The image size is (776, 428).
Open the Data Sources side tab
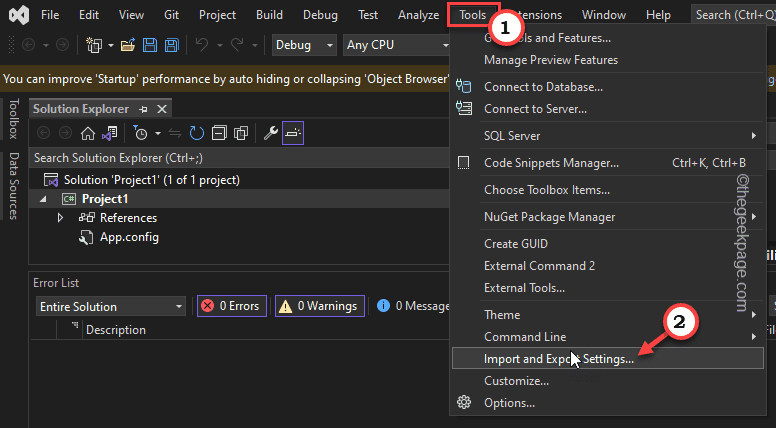click(x=14, y=186)
